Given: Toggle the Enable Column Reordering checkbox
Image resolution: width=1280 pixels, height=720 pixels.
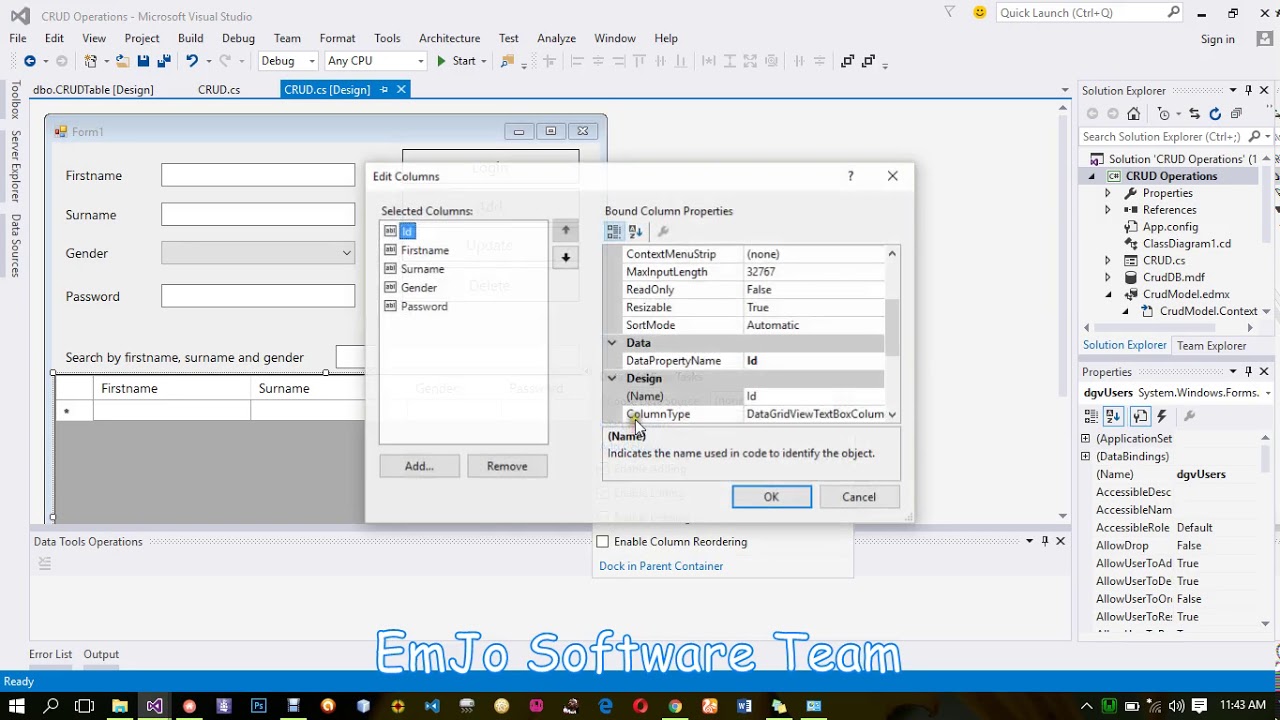Looking at the screenshot, I should click(602, 542).
